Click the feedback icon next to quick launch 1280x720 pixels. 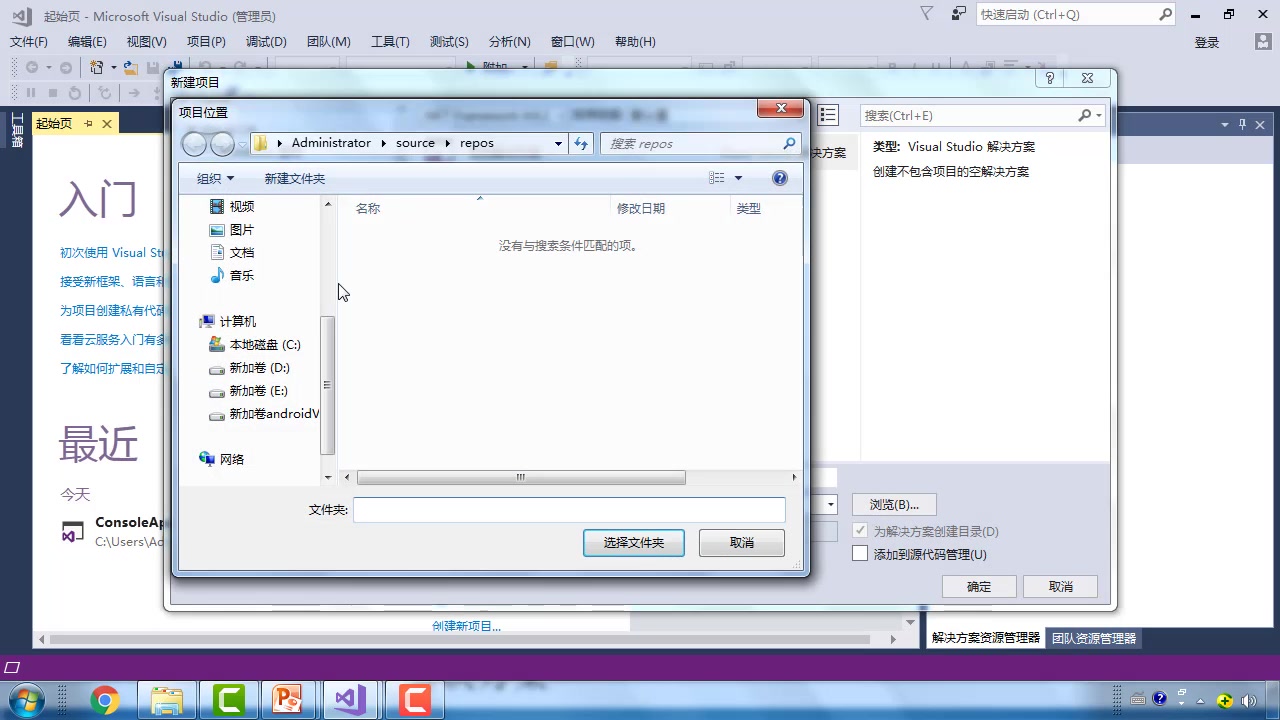[x=959, y=14]
